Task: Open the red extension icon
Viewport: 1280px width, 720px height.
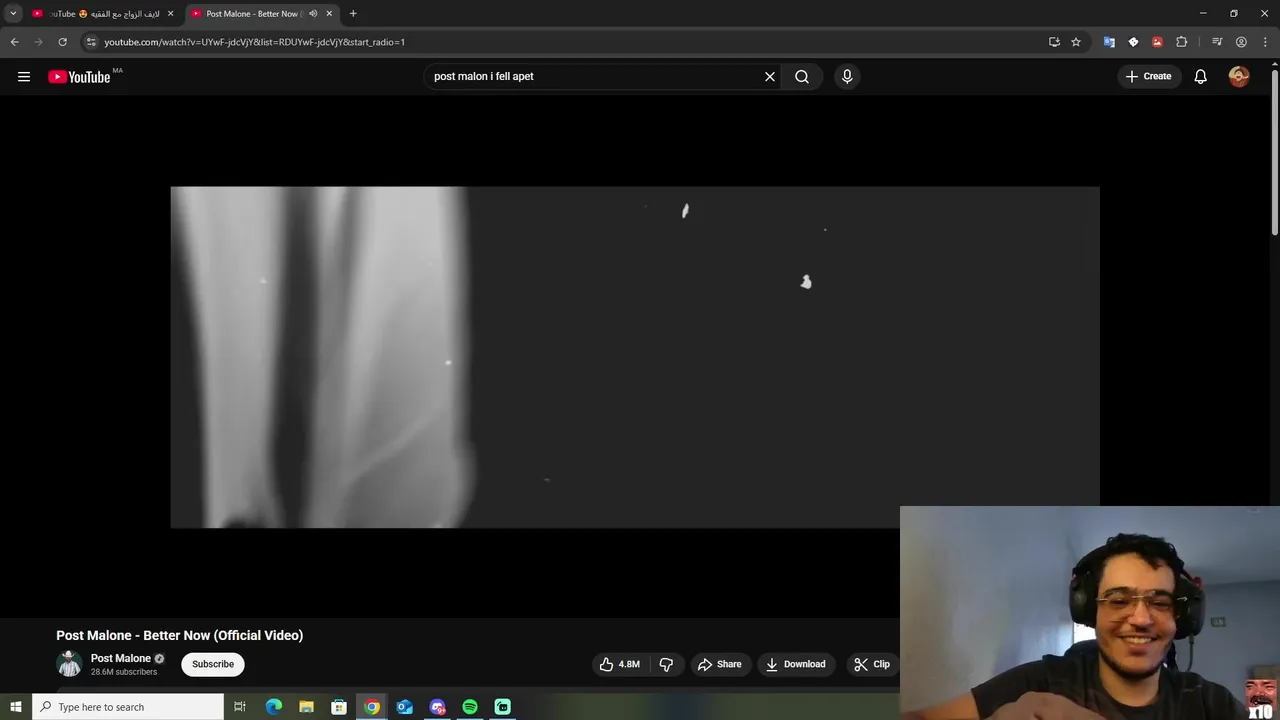Action: 1157,42
